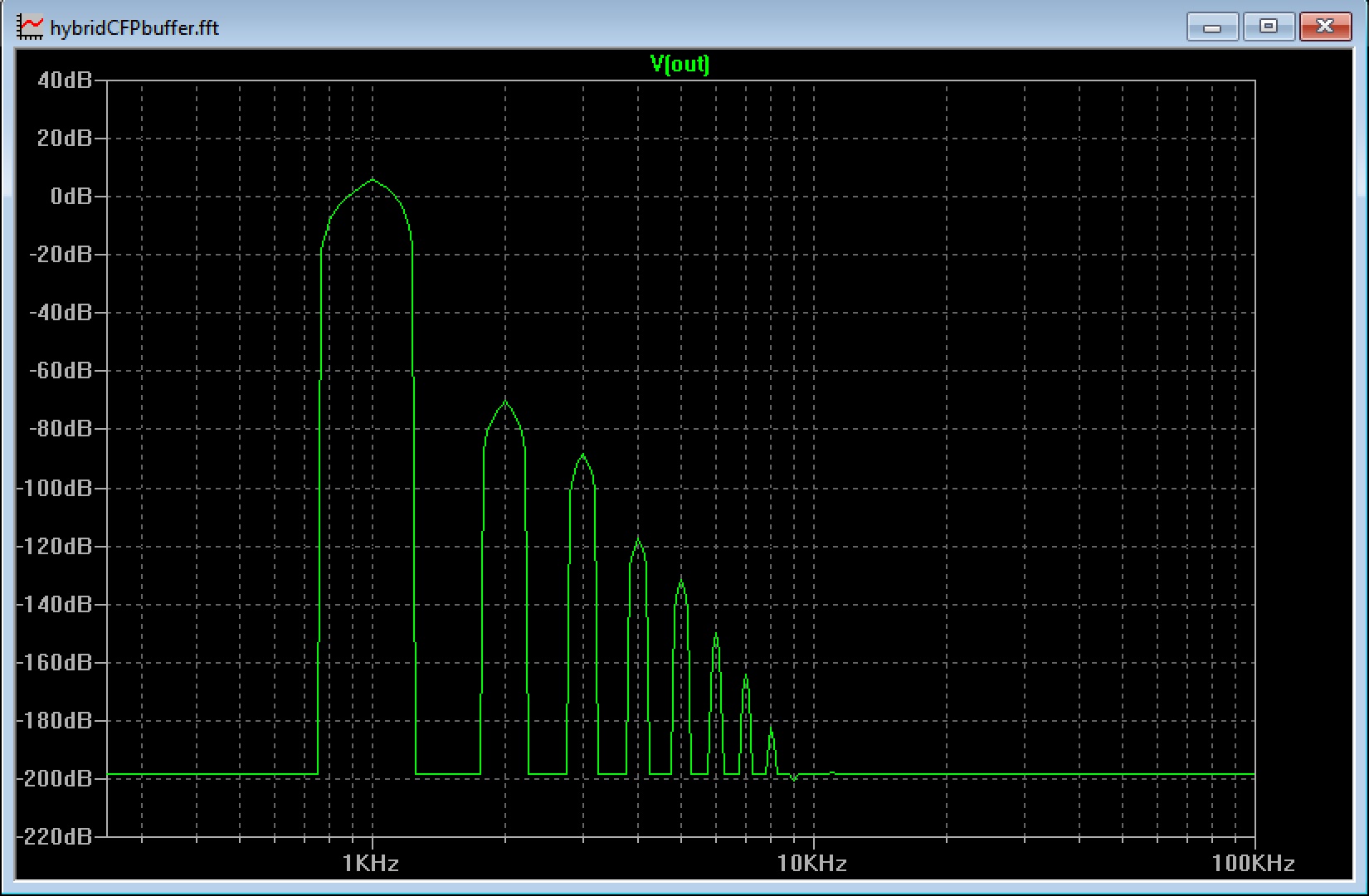Click the V[out] trace label
Screen dimensions: 1369x896
coord(680,65)
